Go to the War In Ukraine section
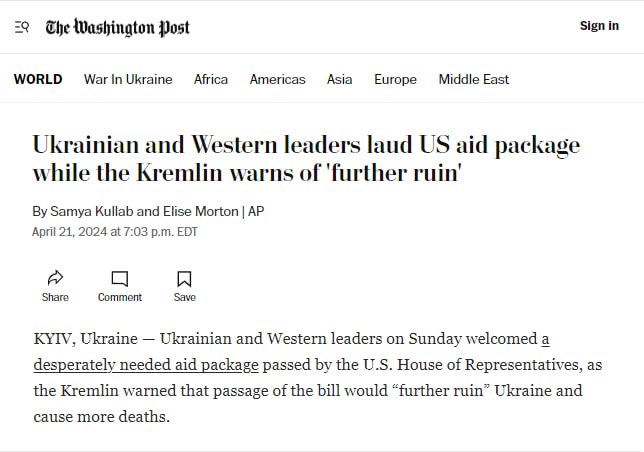 click(x=128, y=79)
